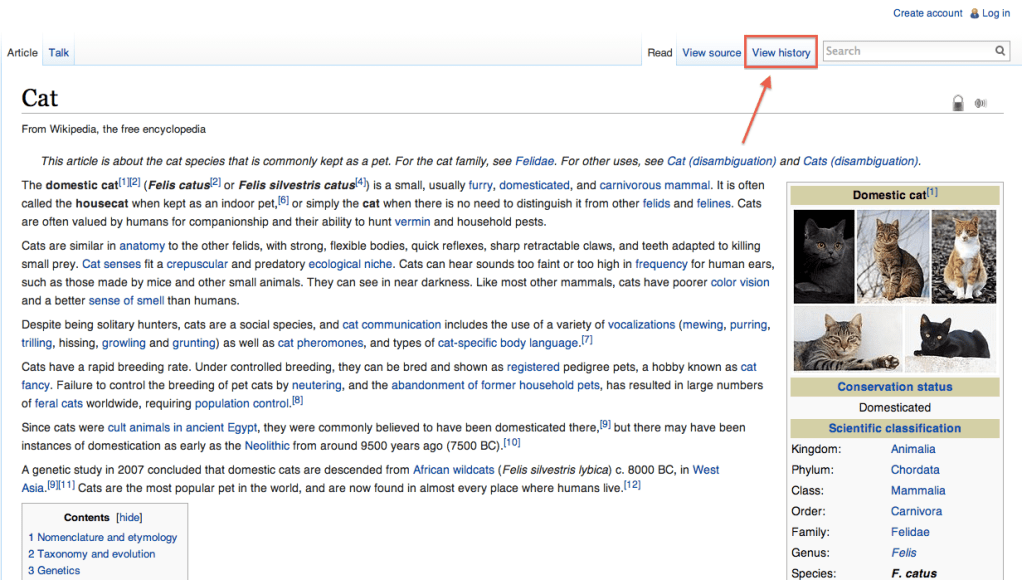Open the carnivorous mammal link
The height and width of the screenshot is (580, 1022).
(655, 185)
